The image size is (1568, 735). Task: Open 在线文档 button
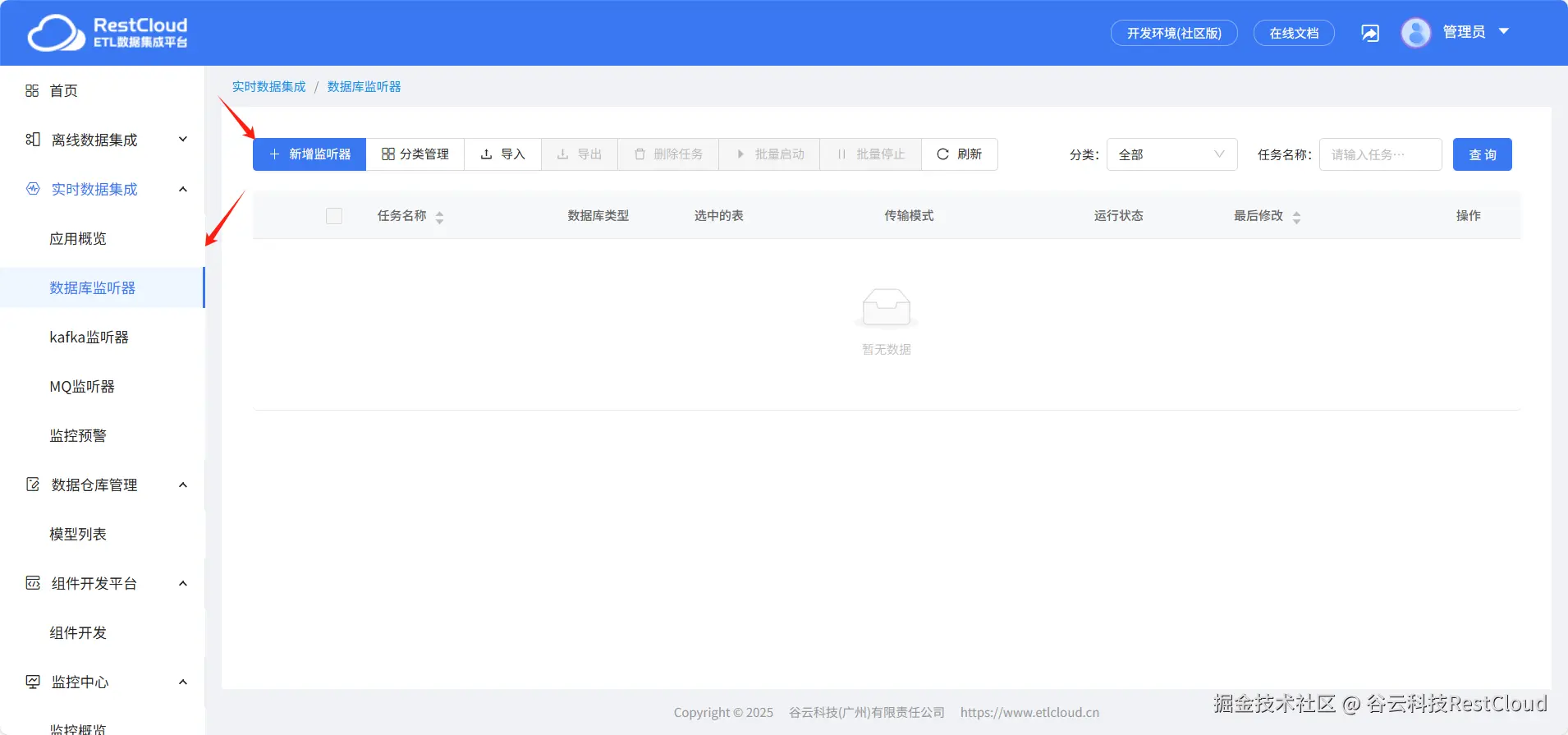click(x=1294, y=33)
